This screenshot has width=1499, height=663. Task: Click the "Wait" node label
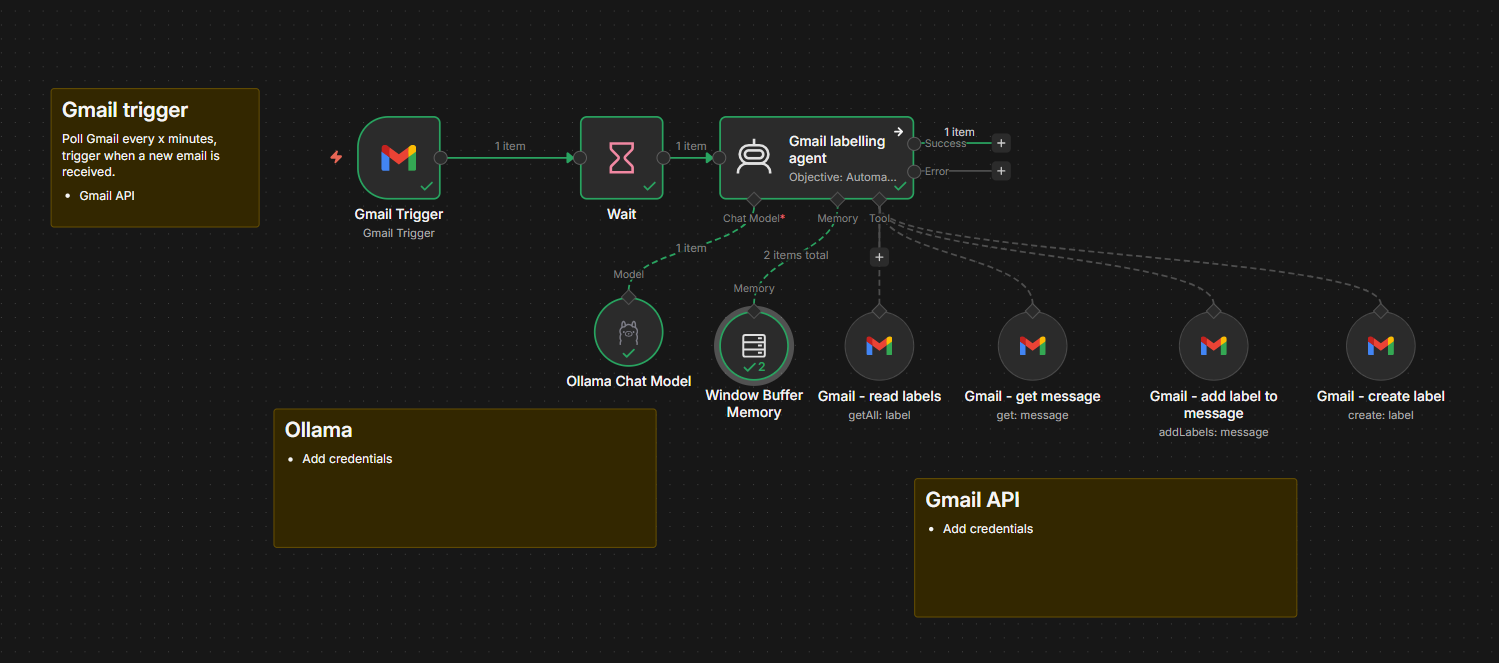pos(622,214)
